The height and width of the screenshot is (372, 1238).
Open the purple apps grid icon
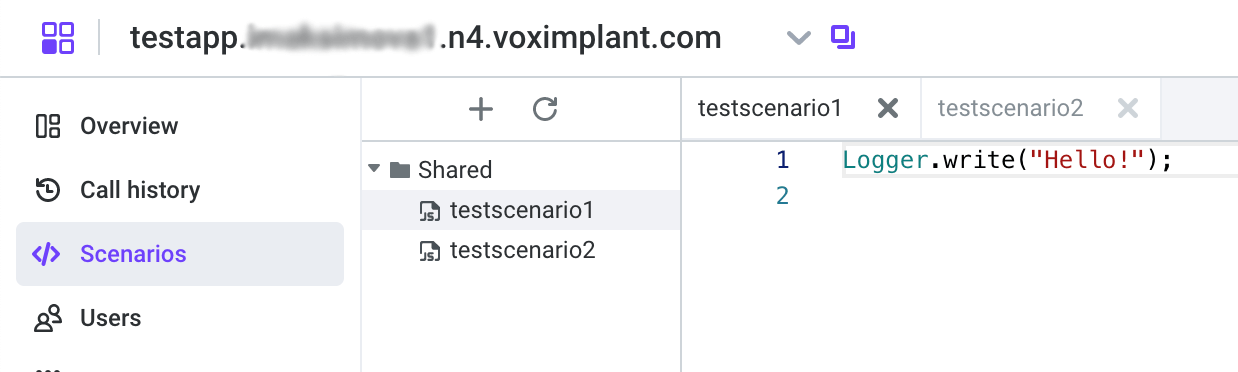[58, 38]
